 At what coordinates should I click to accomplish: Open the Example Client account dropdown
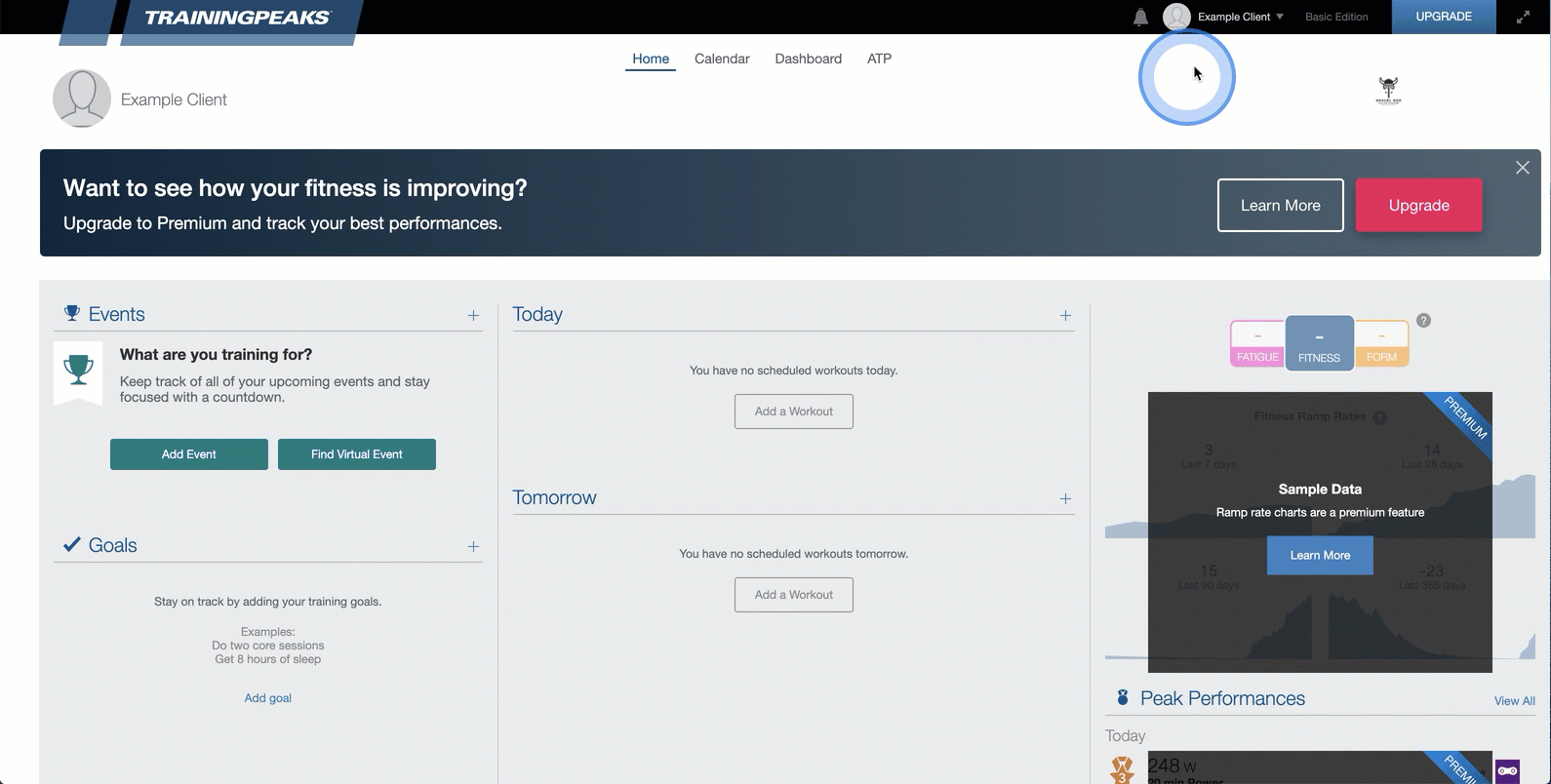(1241, 17)
